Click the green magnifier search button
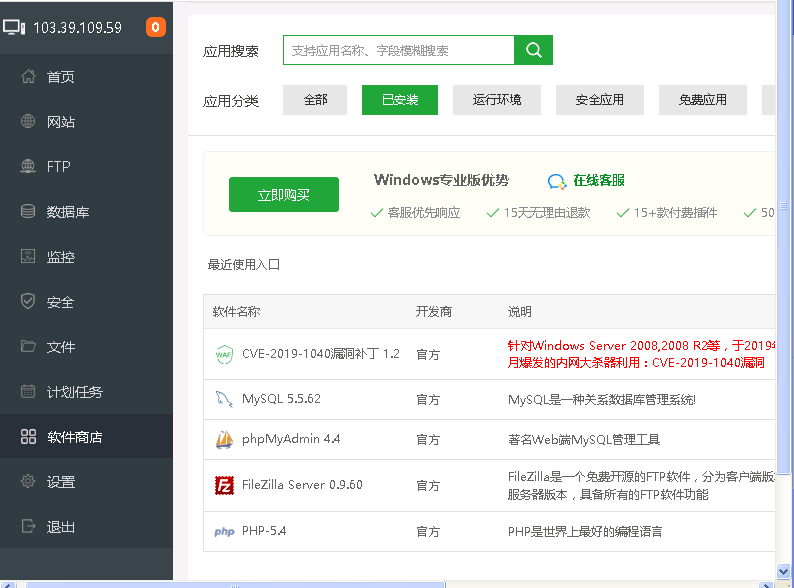The width and height of the screenshot is (794, 588). 533,50
